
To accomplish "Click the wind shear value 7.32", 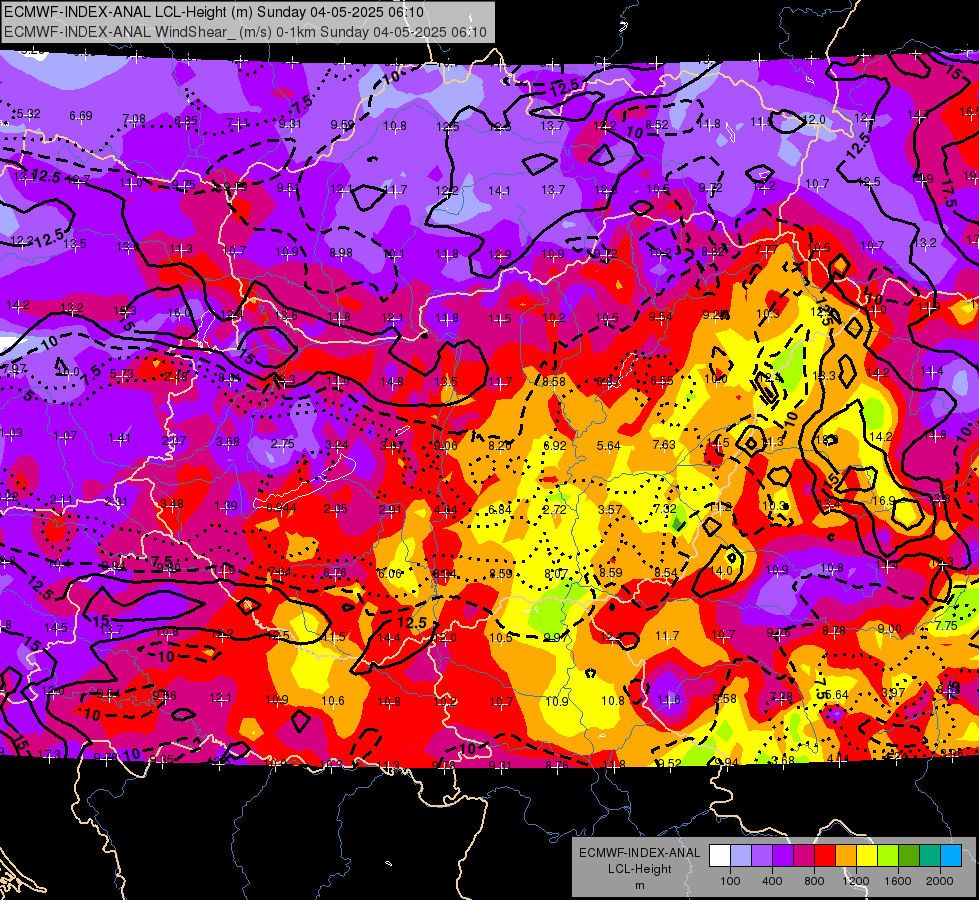I will pos(664,508).
